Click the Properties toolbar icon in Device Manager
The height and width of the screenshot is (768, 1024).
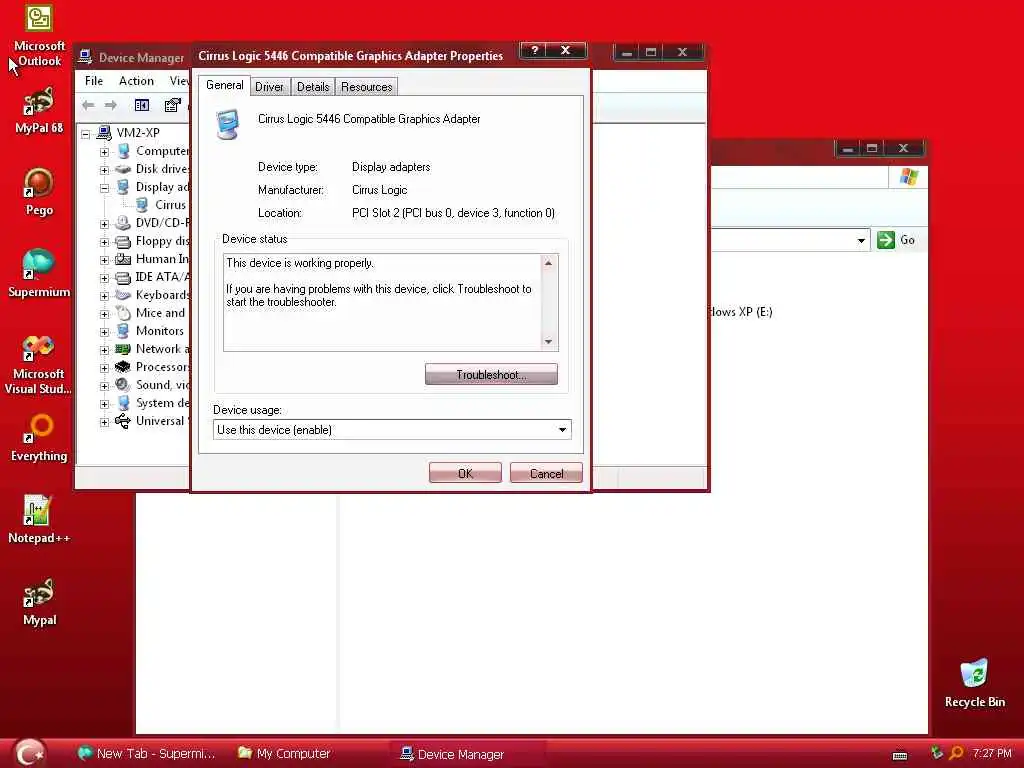pos(172,105)
